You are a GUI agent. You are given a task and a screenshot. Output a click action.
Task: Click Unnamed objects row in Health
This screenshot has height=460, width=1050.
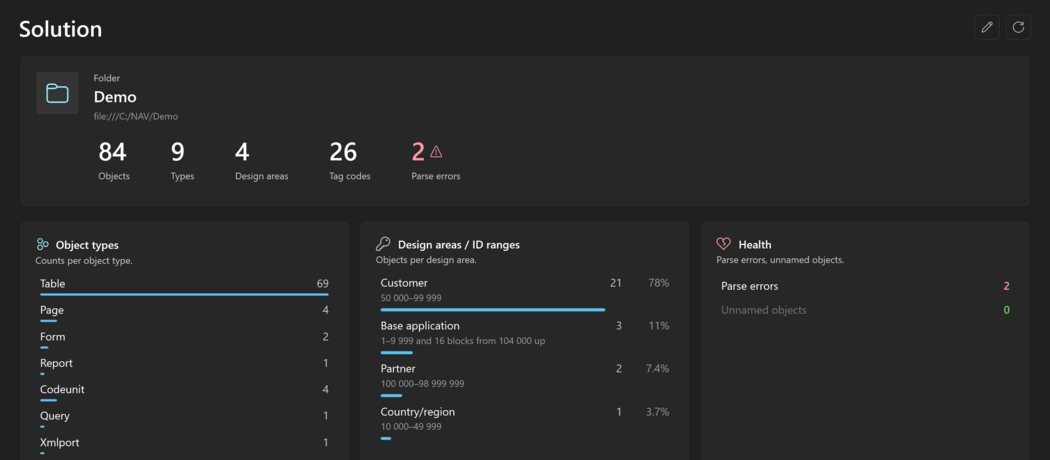[865, 310]
